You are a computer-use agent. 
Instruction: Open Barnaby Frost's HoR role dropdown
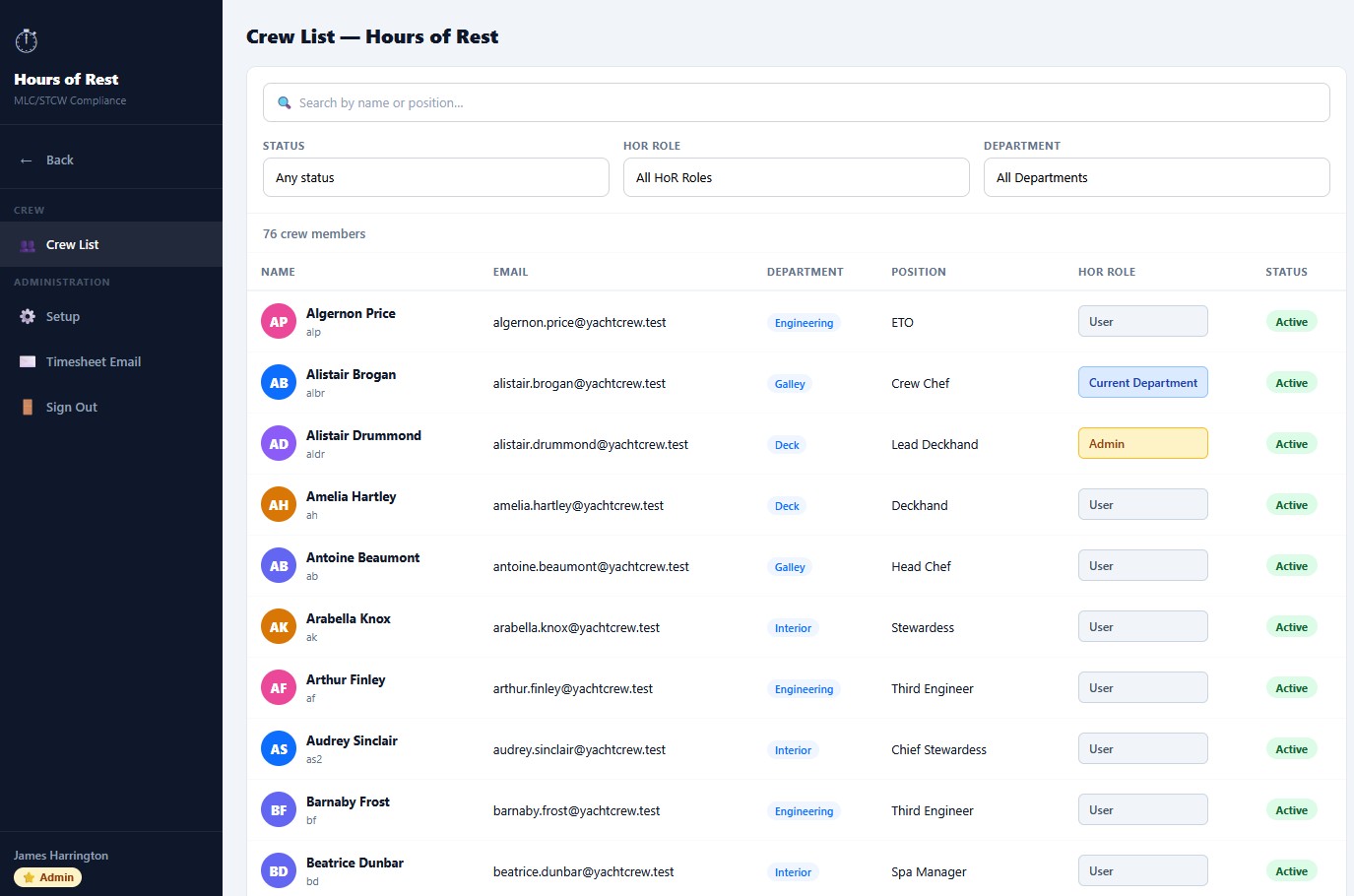tap(1143, 810)
